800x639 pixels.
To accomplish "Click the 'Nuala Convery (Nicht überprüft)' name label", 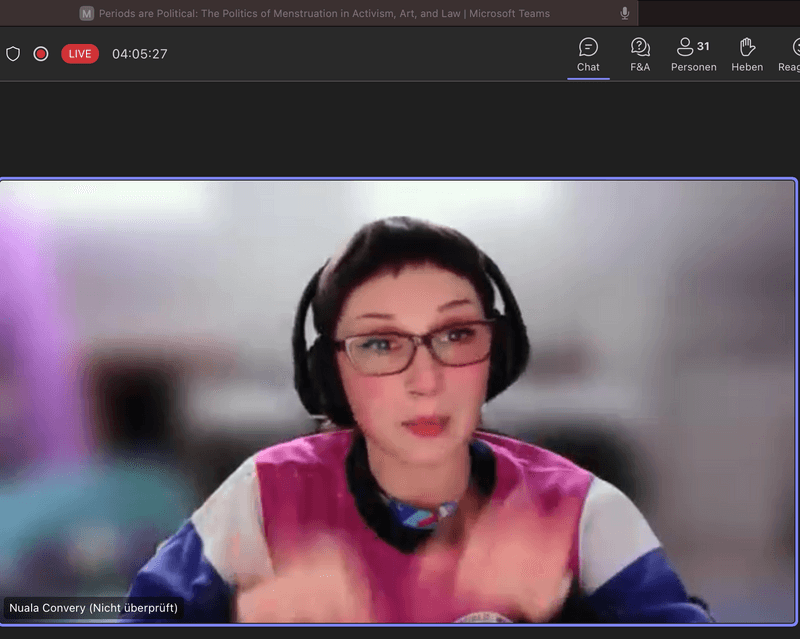I will (93, 607).
